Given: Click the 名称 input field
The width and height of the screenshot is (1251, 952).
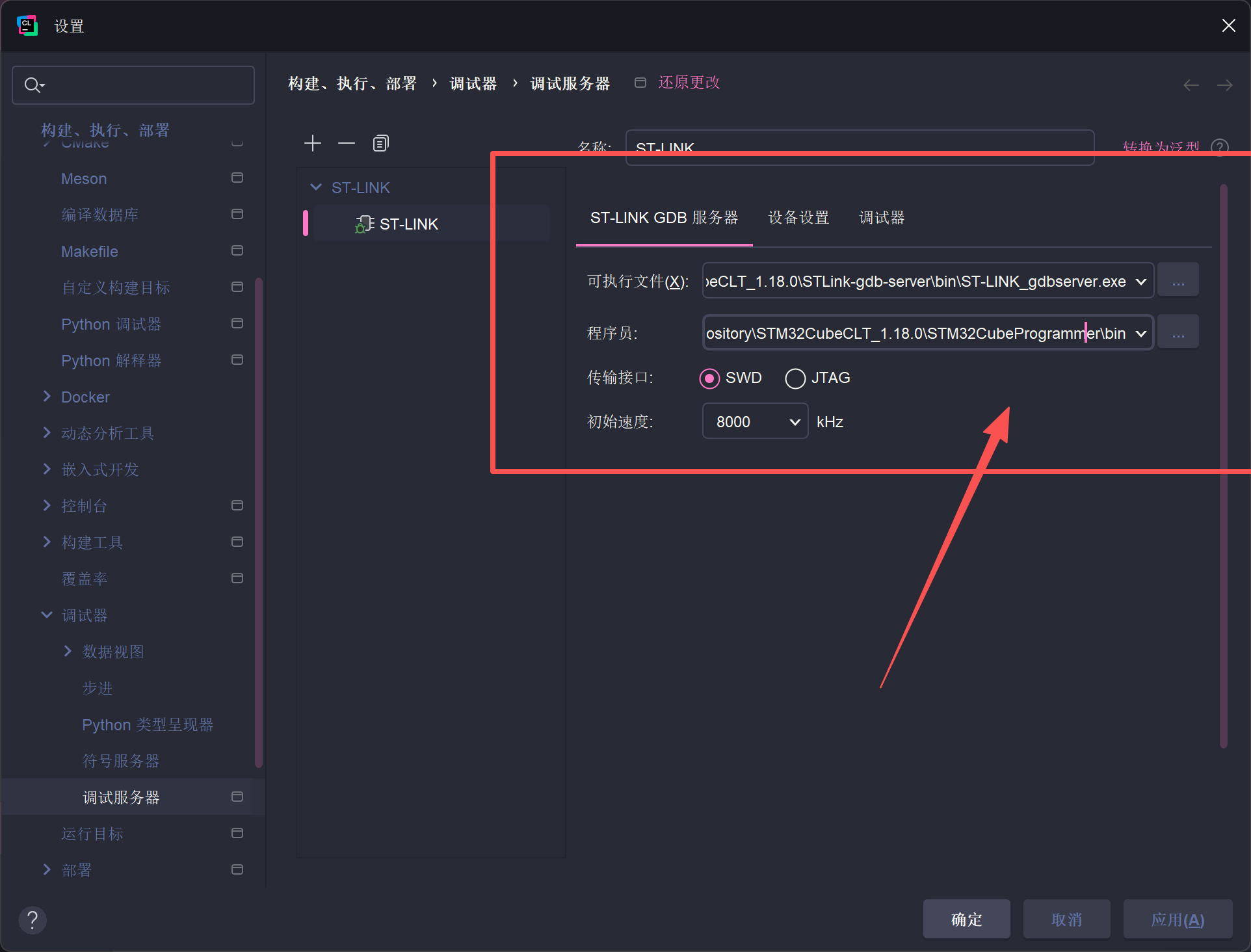Looking at the screenshot, I should click(860, 147).
